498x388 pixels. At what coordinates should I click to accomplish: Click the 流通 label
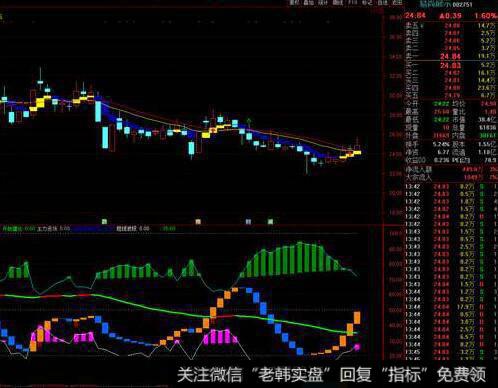pyautogui.click(x=459, y=152)
